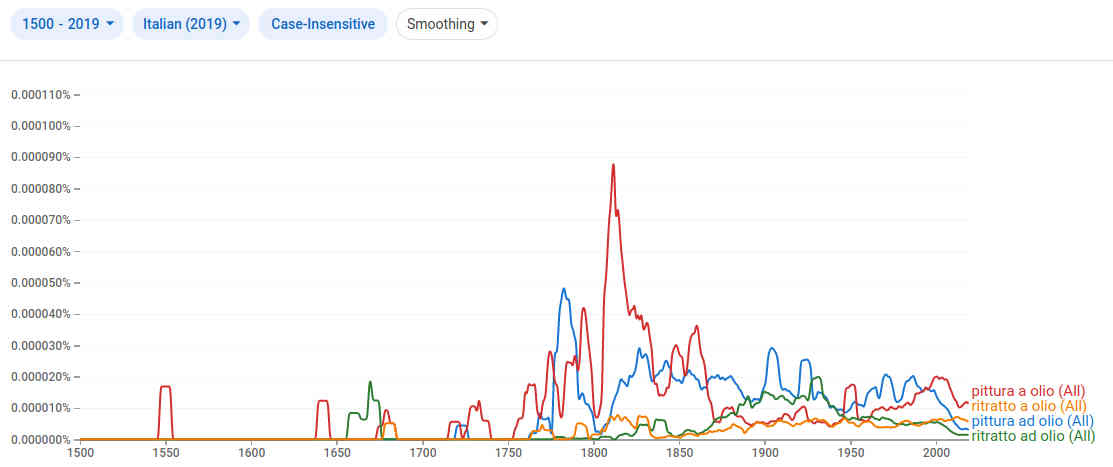The width and height of the screenshot is (1113, 467).
Task: Click the 0.000050% y-axis label
Action: tap(41, 283)
